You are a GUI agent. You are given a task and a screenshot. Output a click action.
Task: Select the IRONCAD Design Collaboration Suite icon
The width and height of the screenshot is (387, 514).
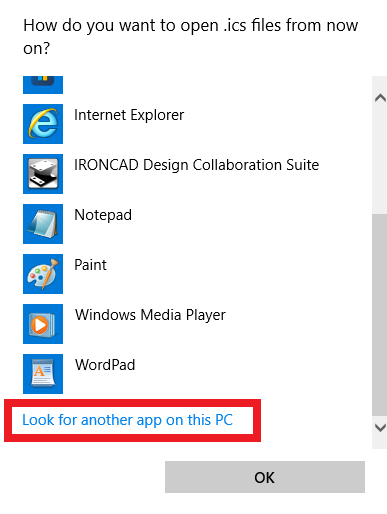tap(43, 174)
